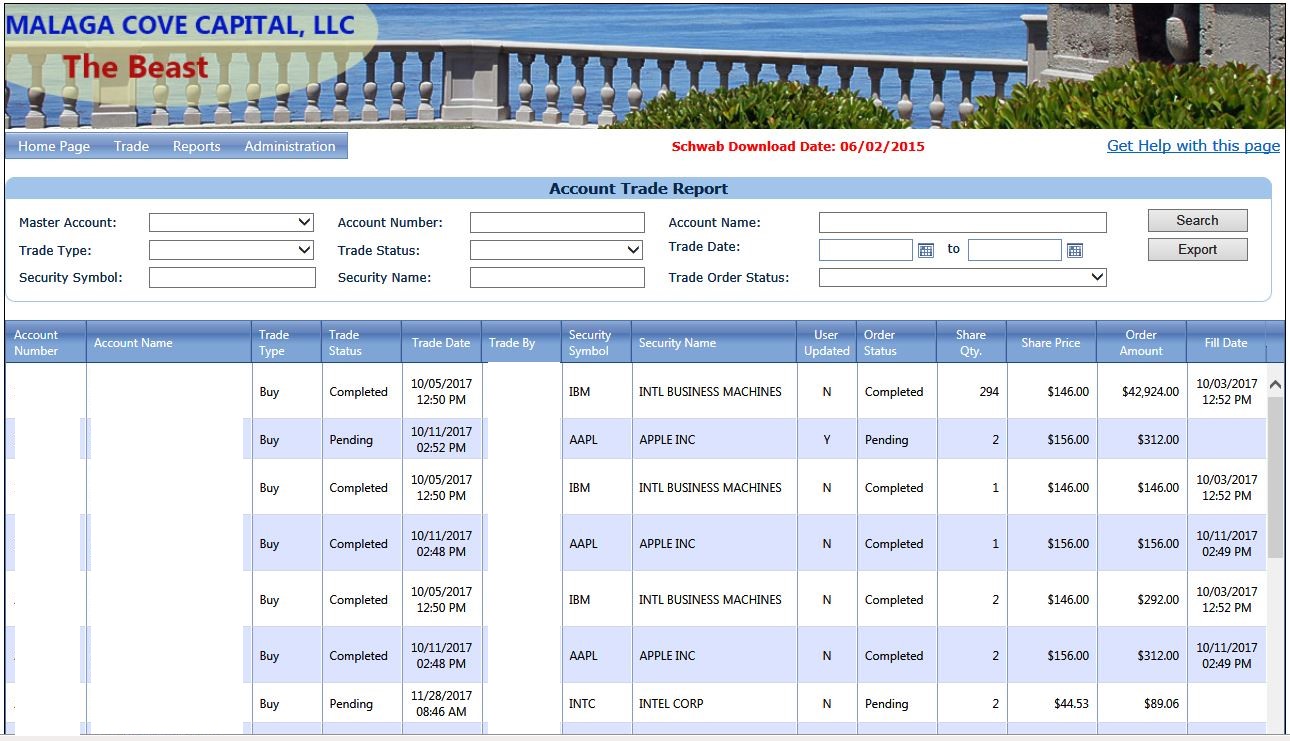Image resolution: width=1290 pixels, height=741 pixels.
Task: Sort by the Order Amount column header
Action: pyautogui.click(x=1141, y=343)
